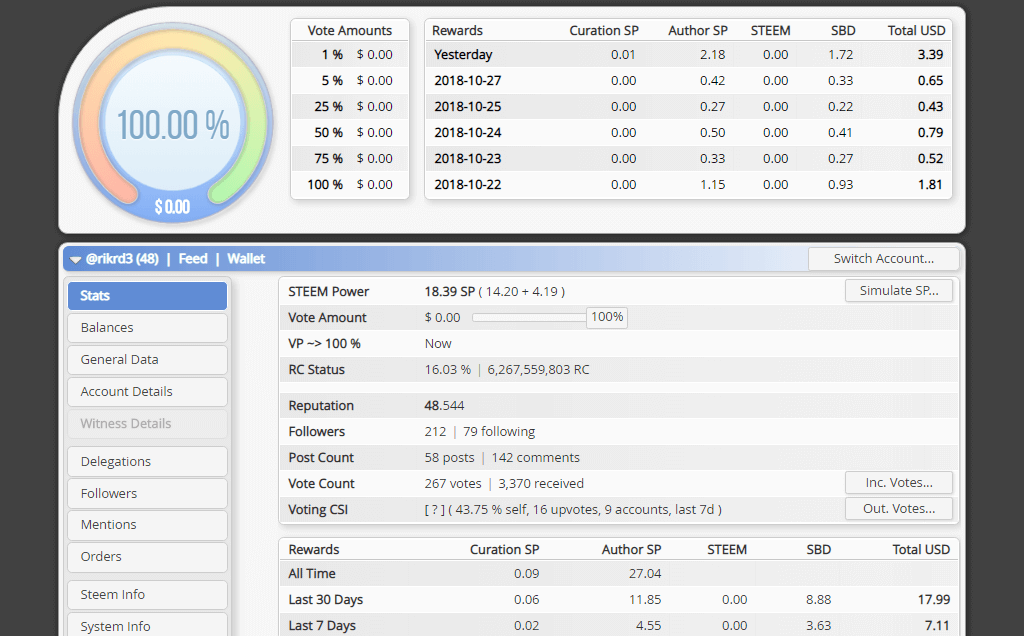Open the Mentions tab
1024x636 pixels.
pyautogui.click(x=148, y=525)
